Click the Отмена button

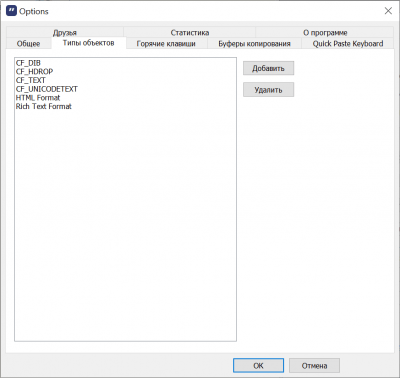(x=314, y=365)
